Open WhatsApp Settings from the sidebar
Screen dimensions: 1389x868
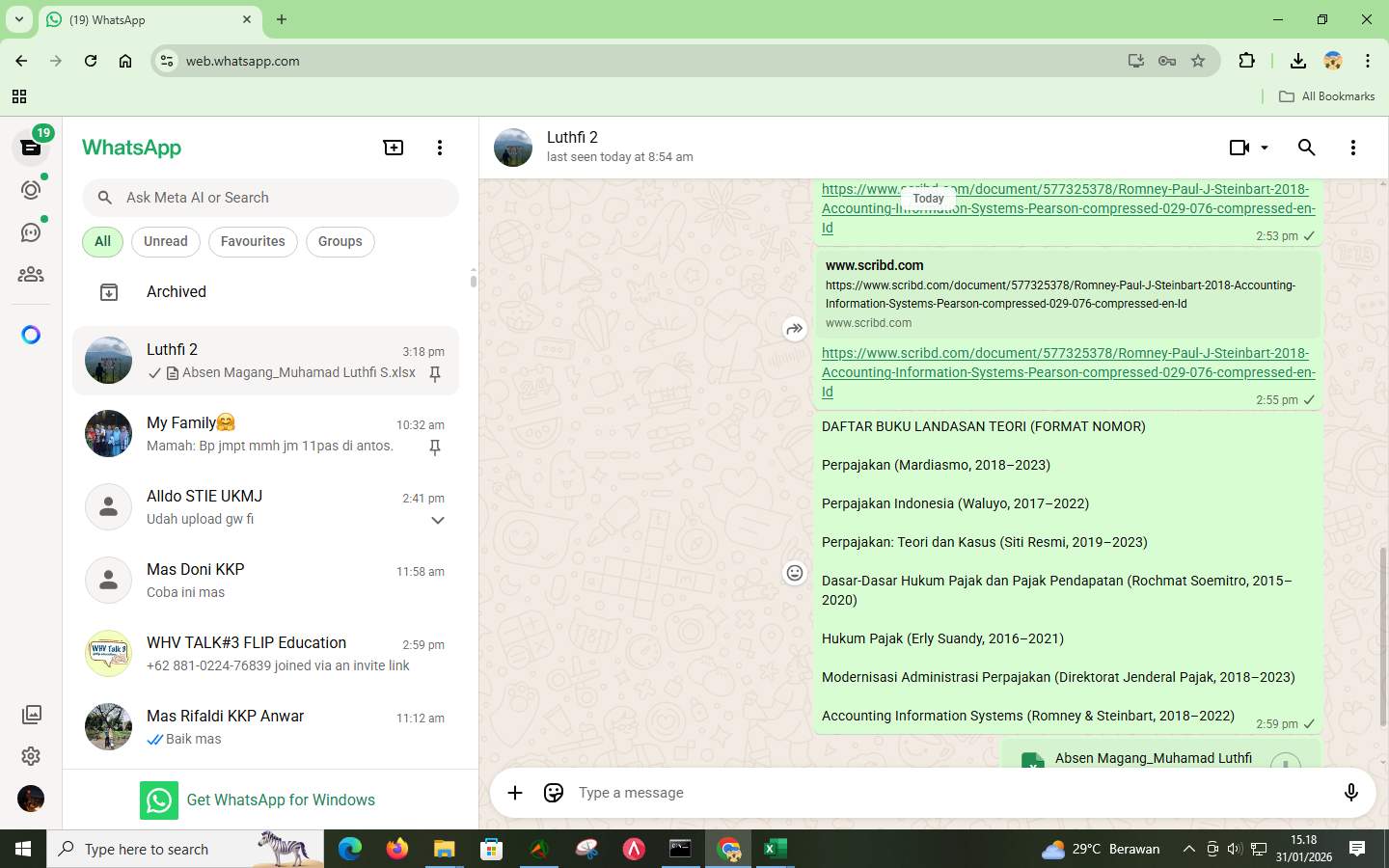30,756
